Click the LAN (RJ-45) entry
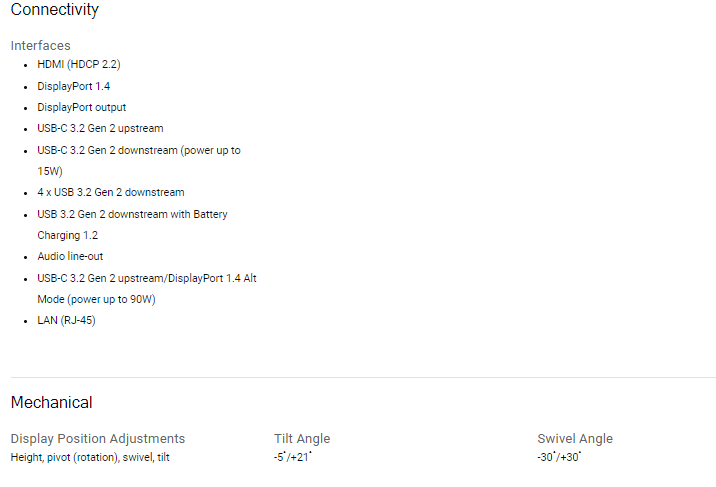This screenshot has width=716, height=487. point(66,320)
